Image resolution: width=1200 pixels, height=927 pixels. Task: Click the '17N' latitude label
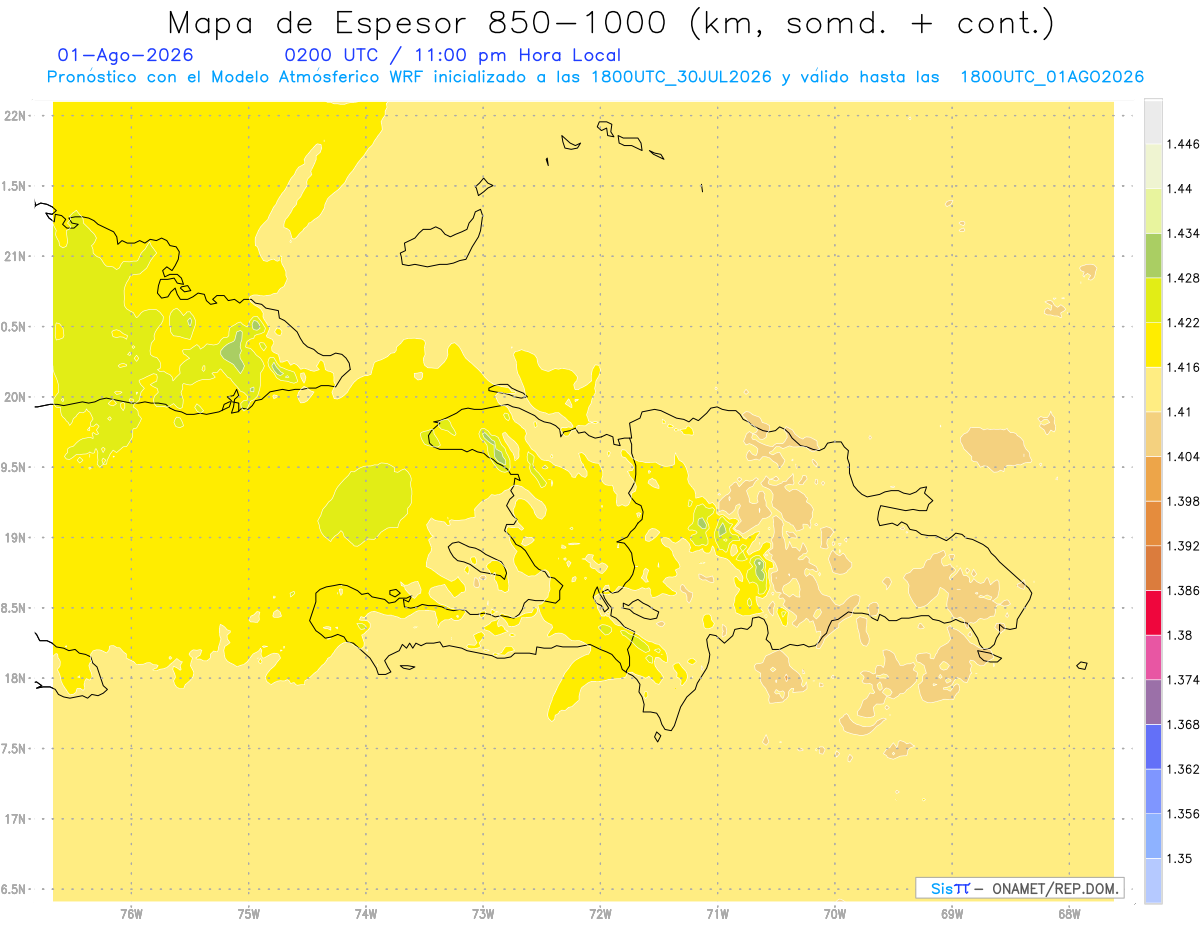tap(15, 819)
